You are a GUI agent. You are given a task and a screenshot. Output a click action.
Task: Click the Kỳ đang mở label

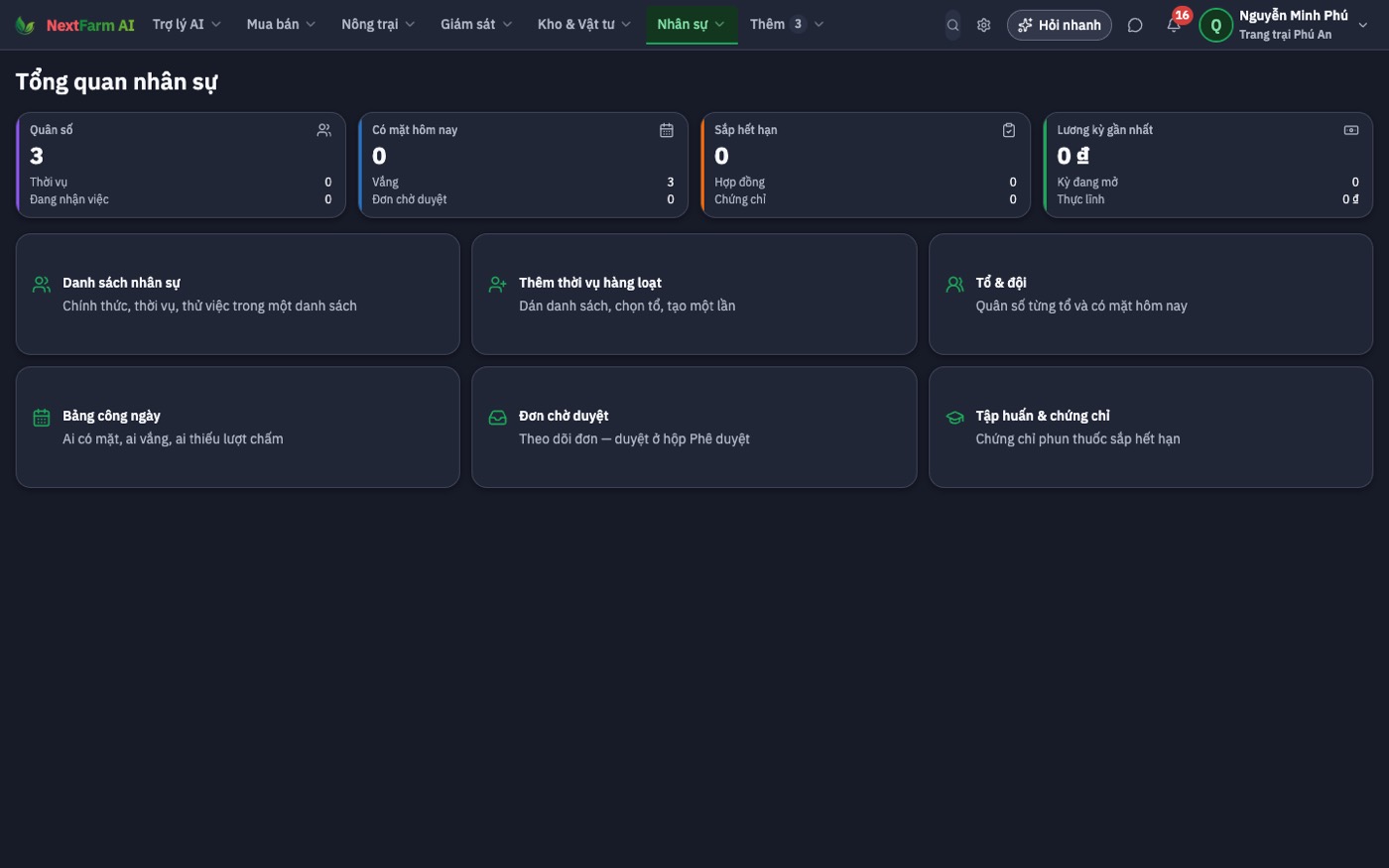click(x=1087, y=183)
